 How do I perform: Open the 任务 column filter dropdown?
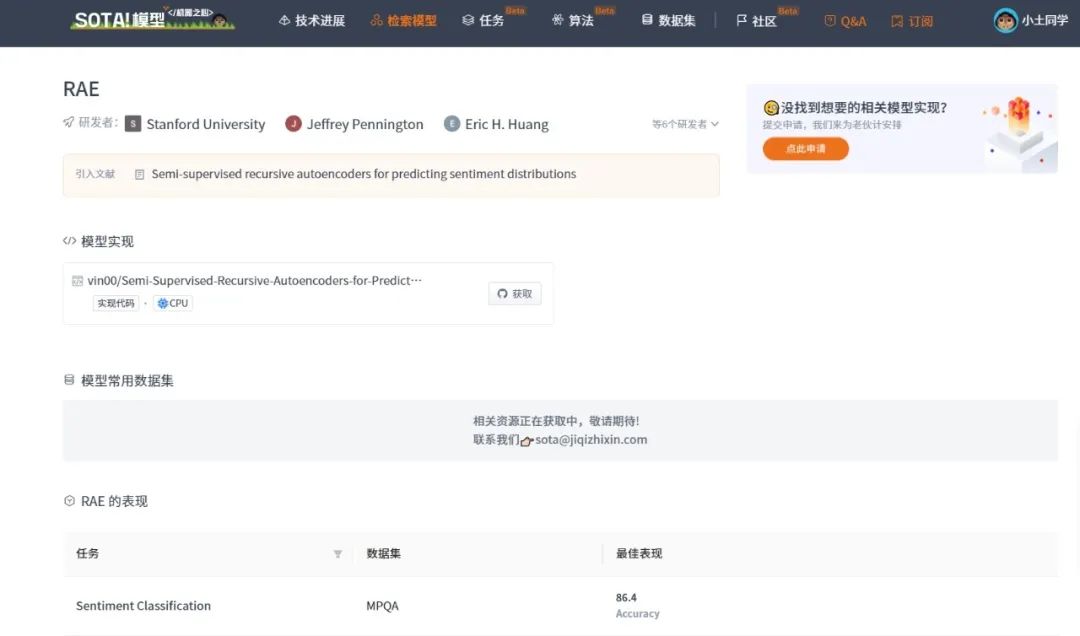(x=338, y=553)
